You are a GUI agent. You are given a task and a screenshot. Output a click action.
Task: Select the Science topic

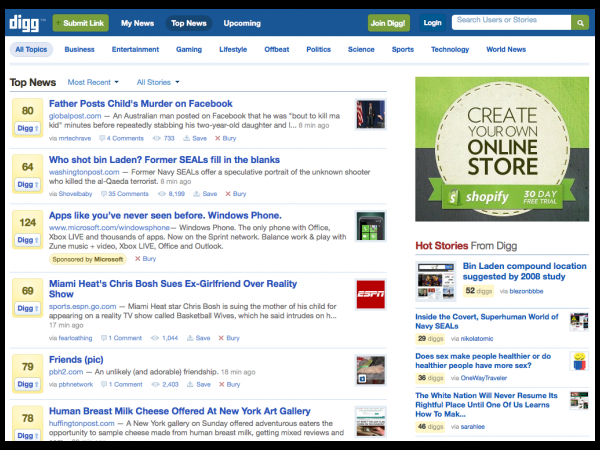pos(361,49)
